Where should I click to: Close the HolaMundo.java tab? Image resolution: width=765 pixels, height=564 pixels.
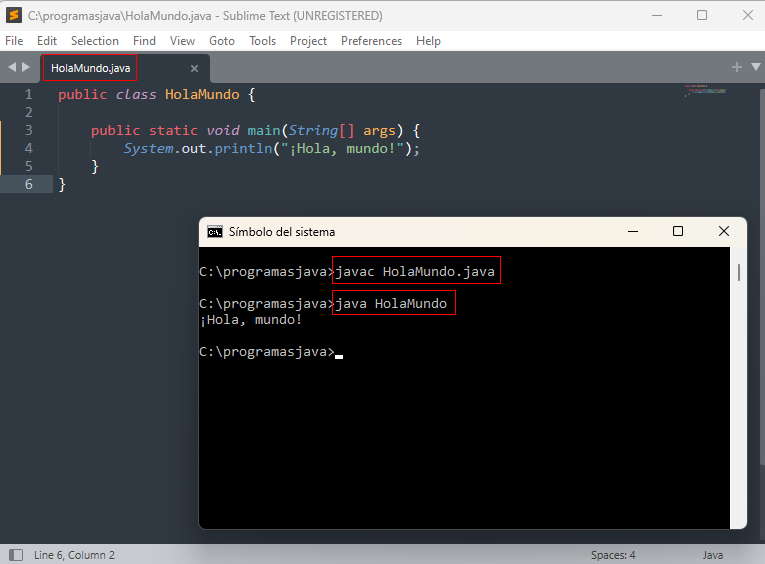coord(194,68)
